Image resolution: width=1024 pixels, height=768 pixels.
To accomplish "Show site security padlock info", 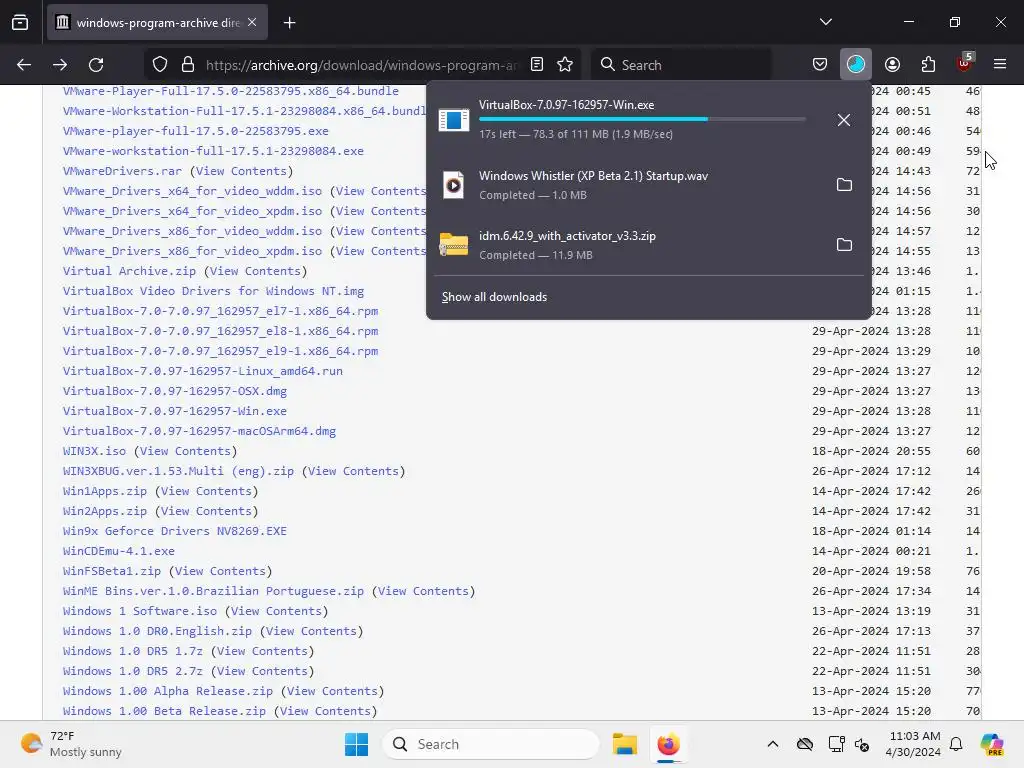I will click(x=188, y=65).
